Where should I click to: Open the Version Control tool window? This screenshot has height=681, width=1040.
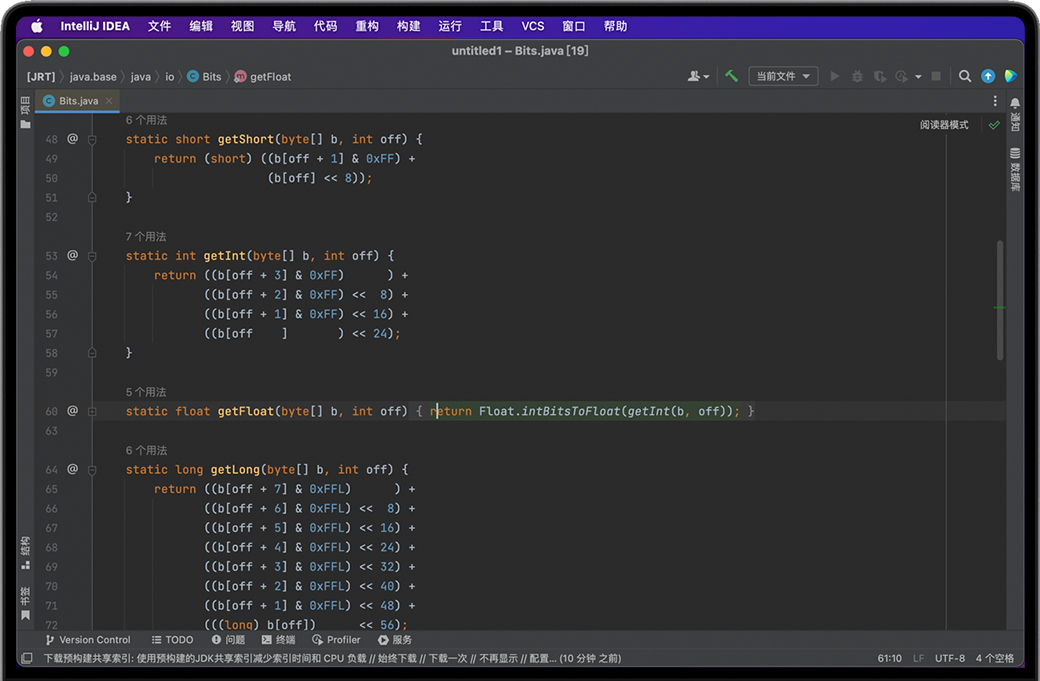tap(88, 639)
